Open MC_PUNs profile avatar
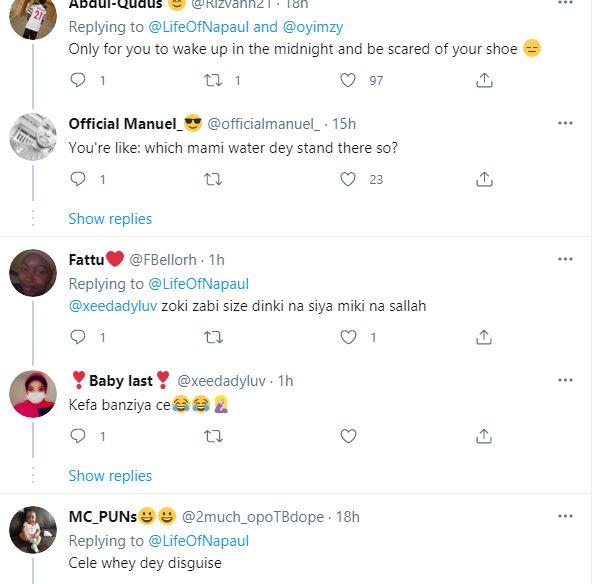The width and height of the screenshot is (594, 584). [33, 530]
